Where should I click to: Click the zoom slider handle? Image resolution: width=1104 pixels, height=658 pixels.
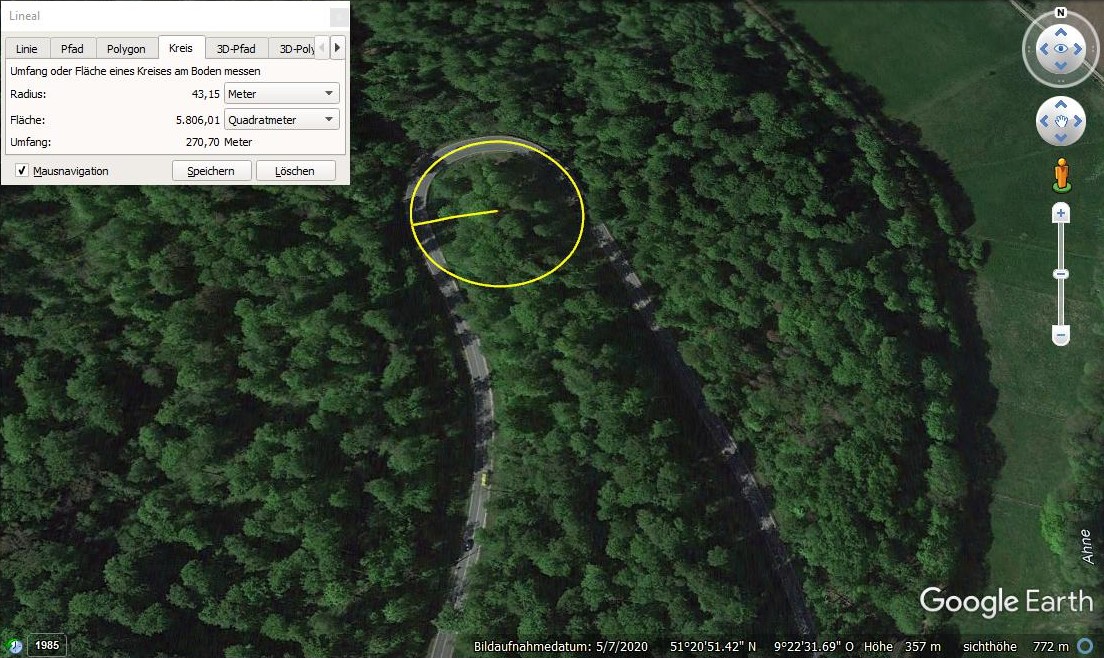[1061, 274]
